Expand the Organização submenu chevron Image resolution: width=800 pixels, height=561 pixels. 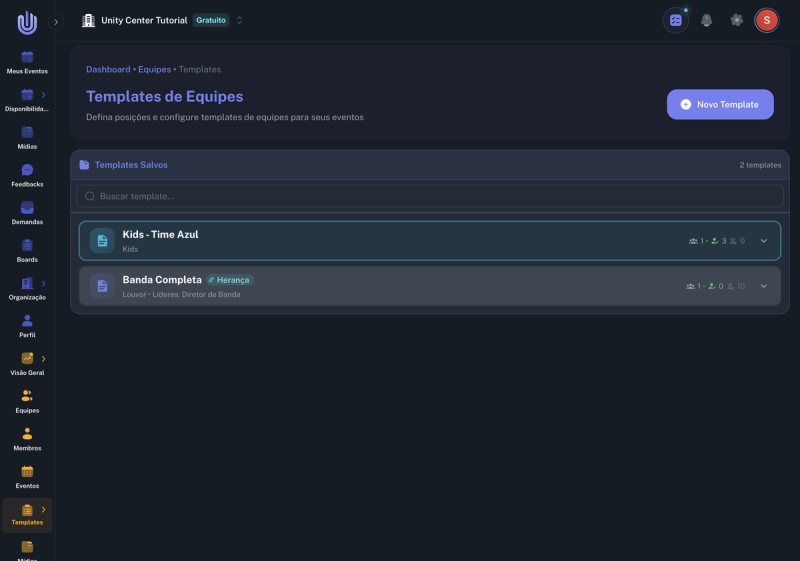[x=43, y=284]
